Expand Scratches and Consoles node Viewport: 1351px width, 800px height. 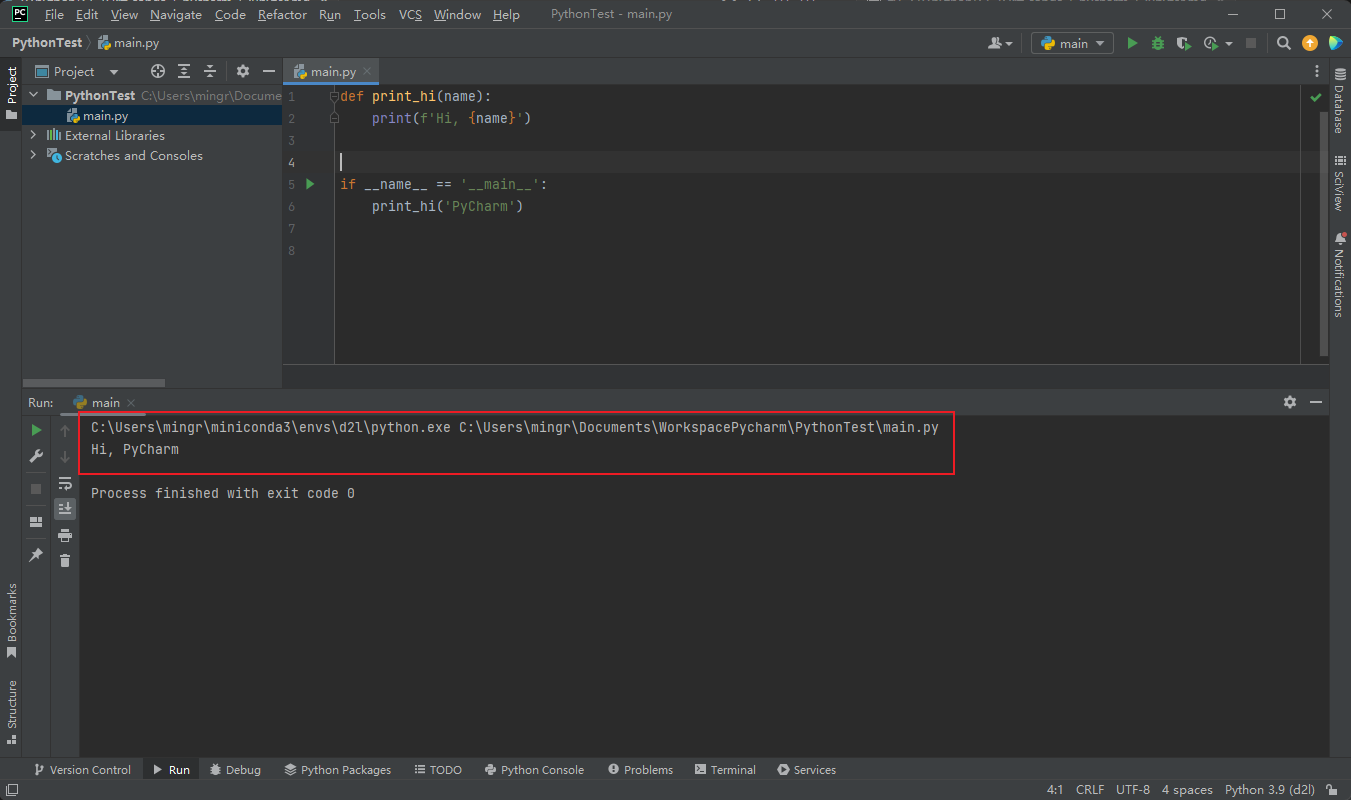click(33, 155)
